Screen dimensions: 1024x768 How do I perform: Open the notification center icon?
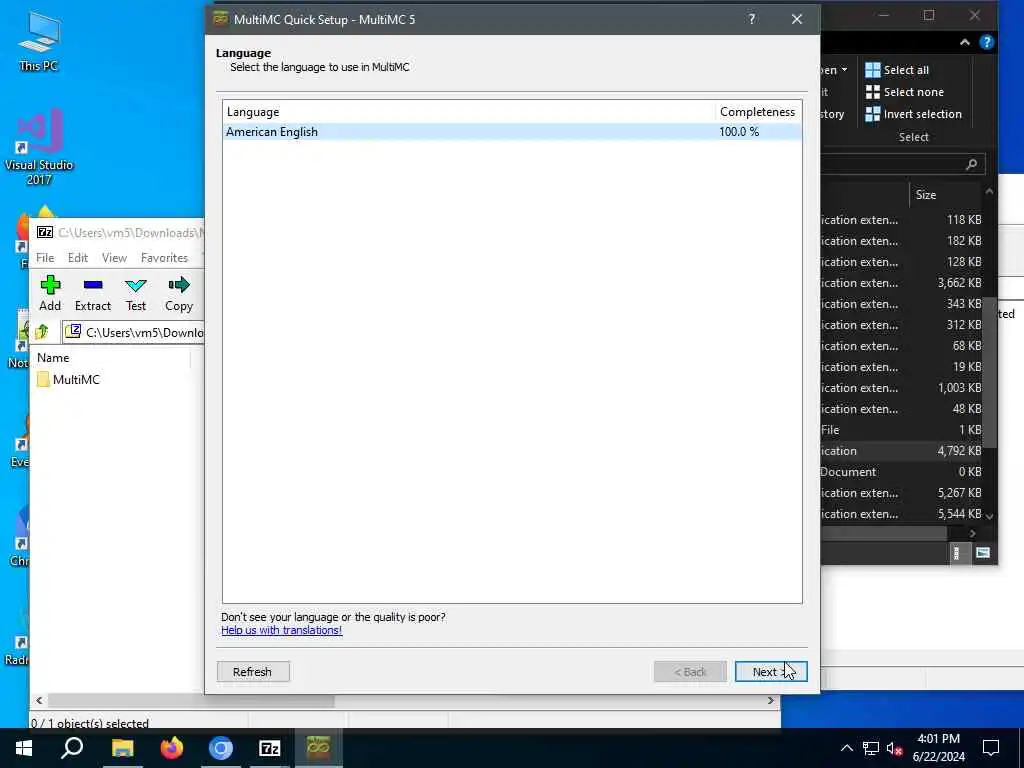[x=991, y=748]
